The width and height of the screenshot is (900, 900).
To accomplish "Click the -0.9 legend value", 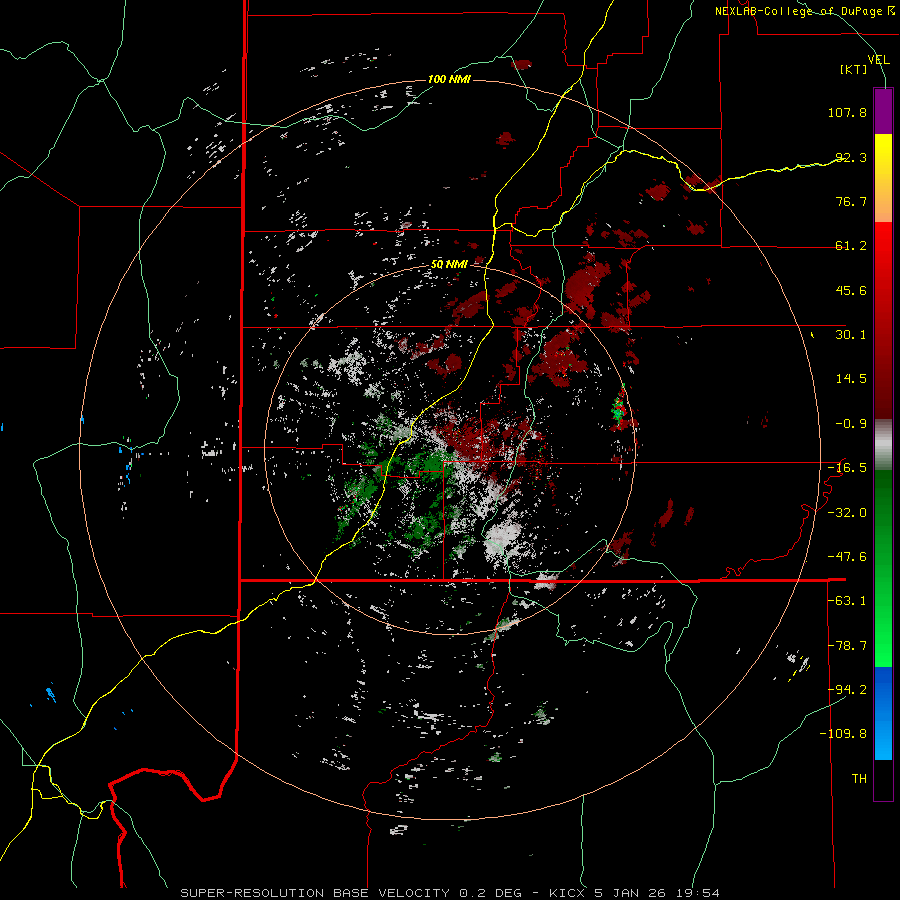I will click(x=851, y=424).
